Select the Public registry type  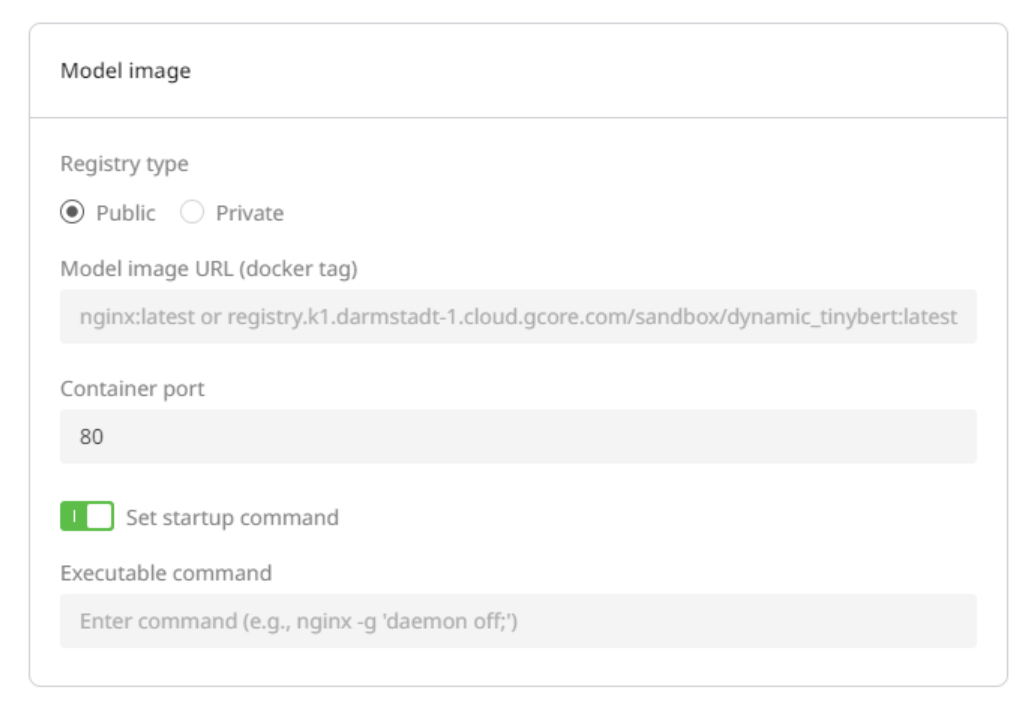click(x=72, y=212)
